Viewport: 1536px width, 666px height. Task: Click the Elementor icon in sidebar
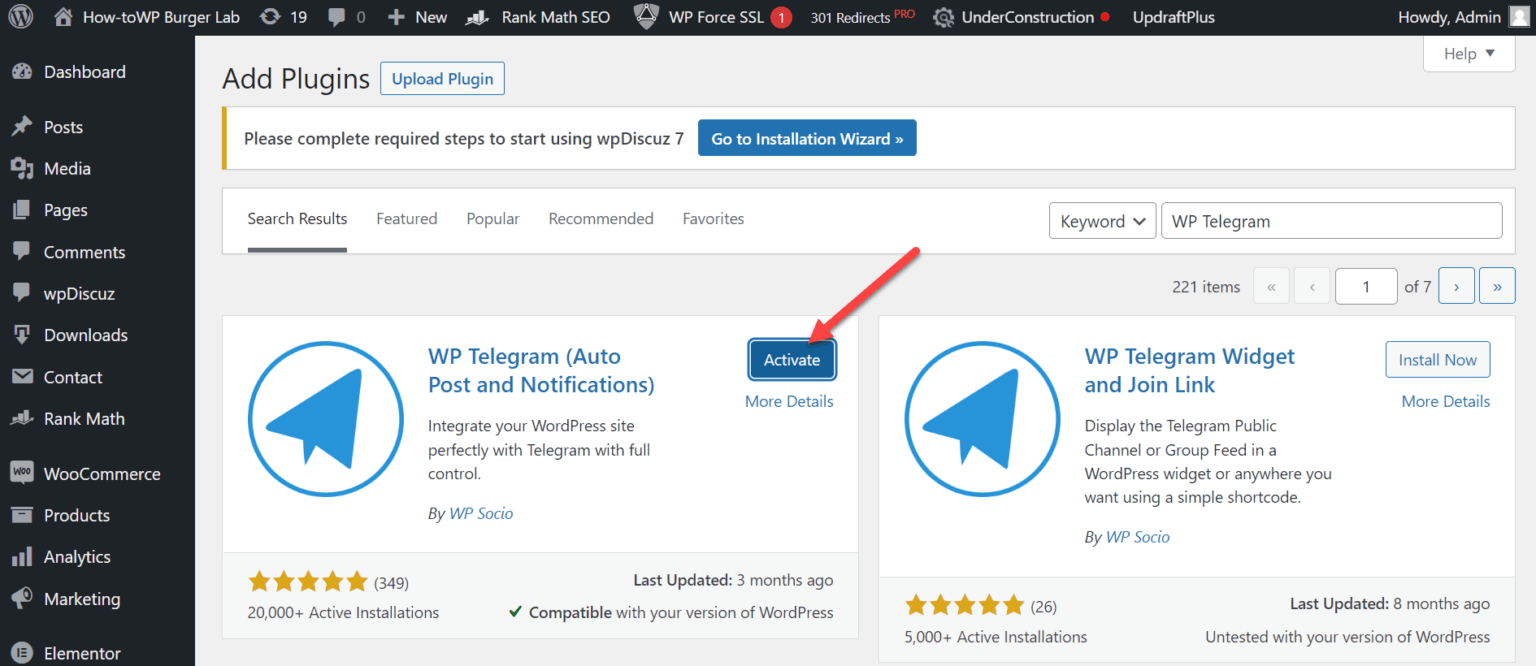coord(22,653)
